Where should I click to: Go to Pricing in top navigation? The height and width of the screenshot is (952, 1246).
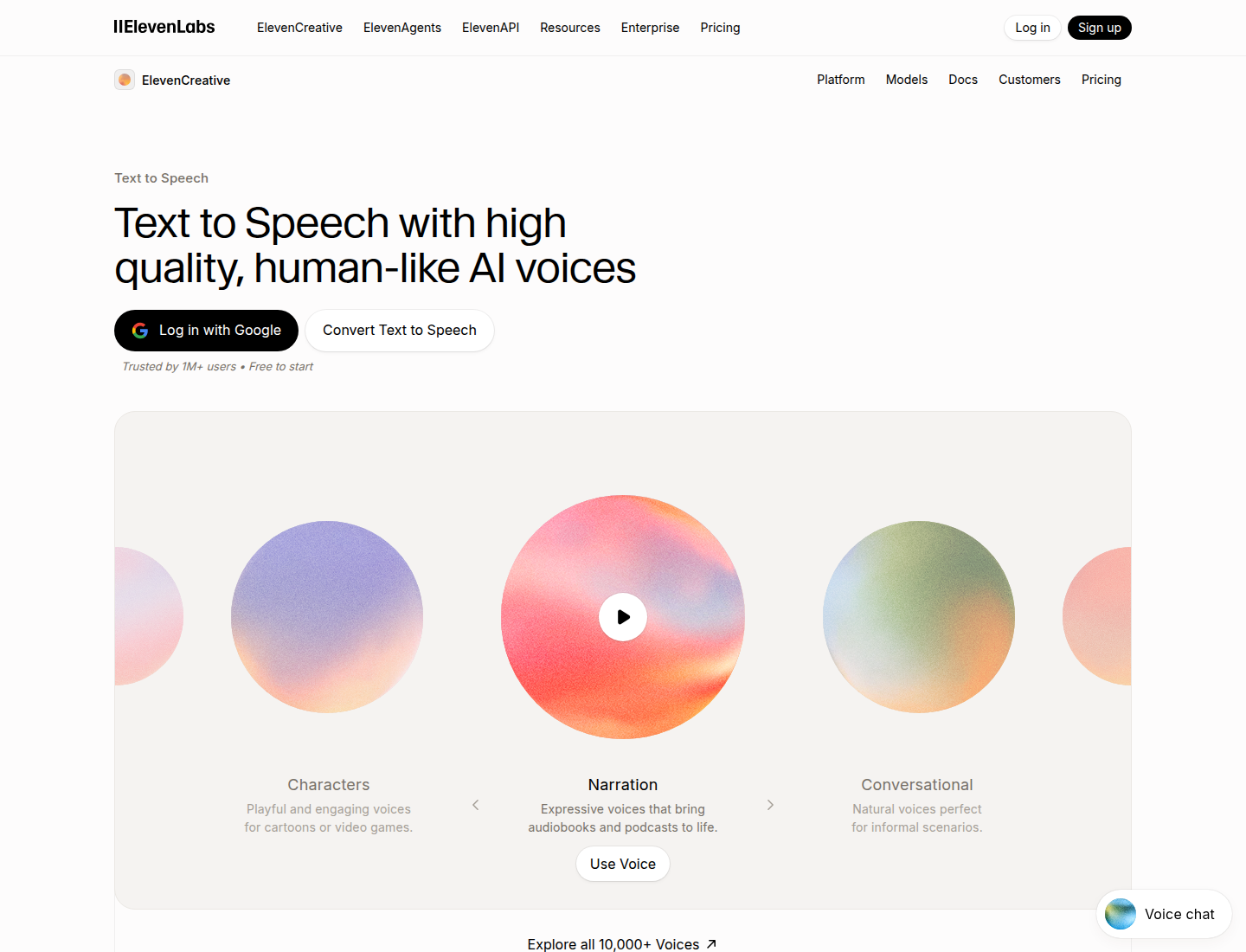(x=720, y=28)
